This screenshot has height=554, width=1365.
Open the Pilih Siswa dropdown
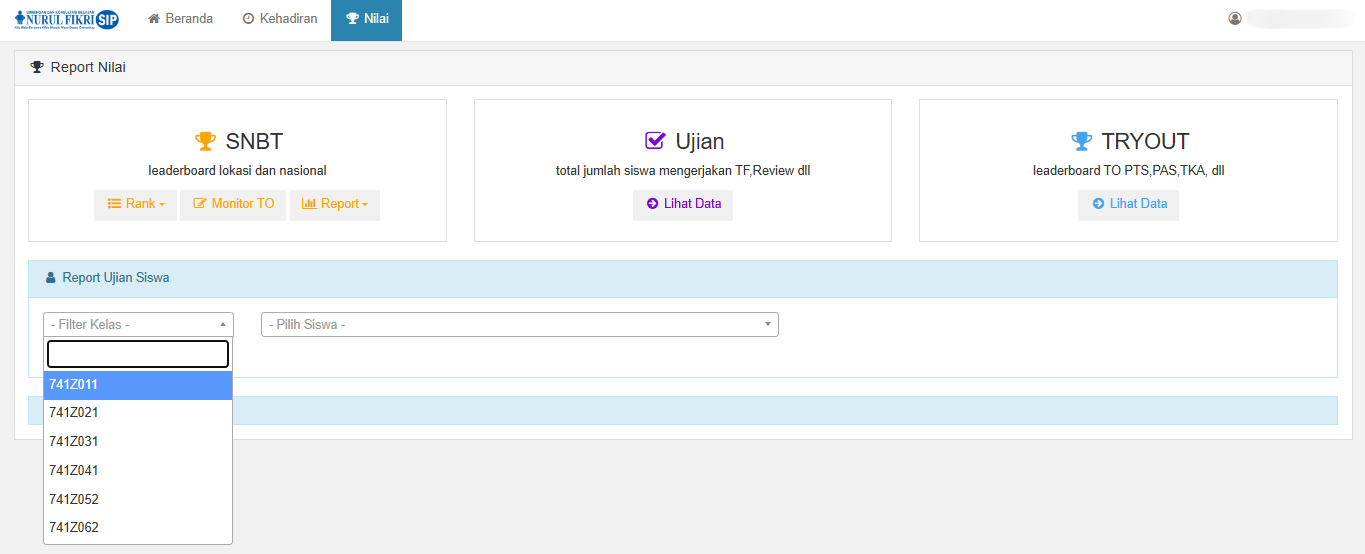point(519,324)
